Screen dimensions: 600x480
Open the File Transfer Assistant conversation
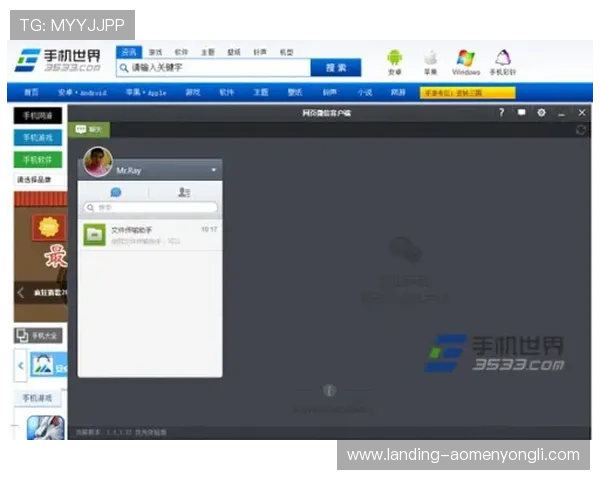pos(150,234)
